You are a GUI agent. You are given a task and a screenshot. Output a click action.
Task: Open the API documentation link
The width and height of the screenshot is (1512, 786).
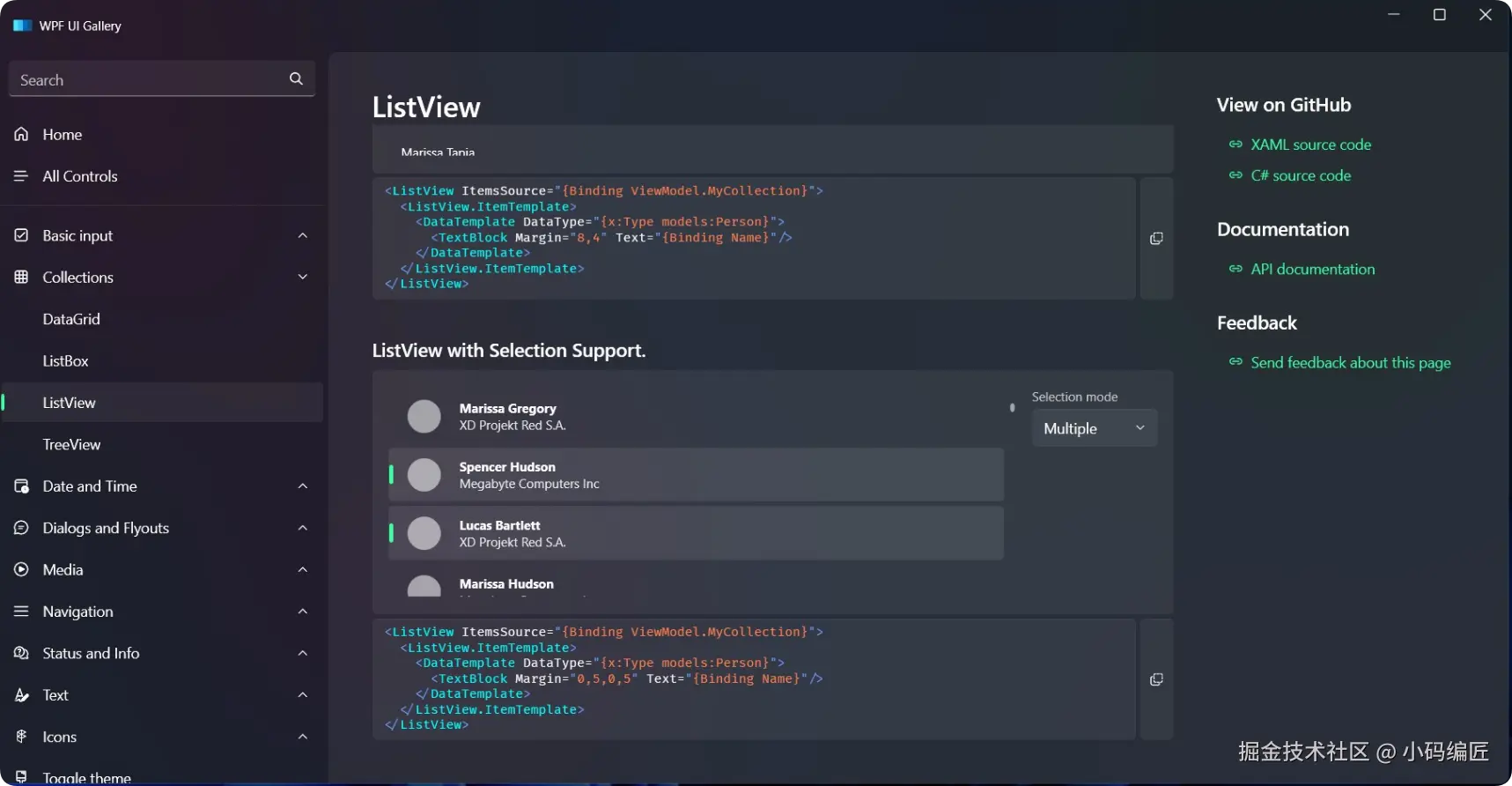pos(1312,269)
